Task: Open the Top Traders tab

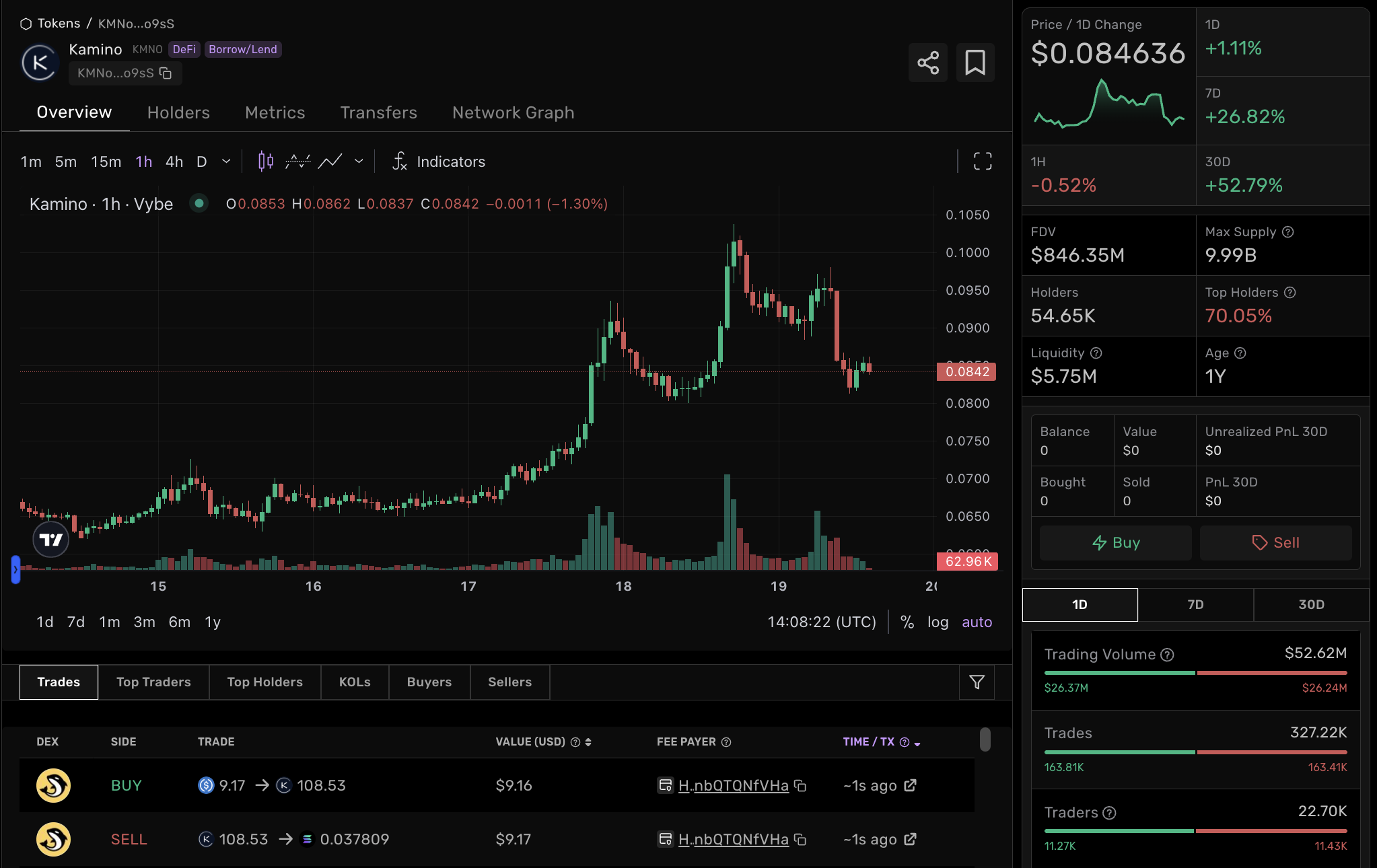Action: [153, 682]
